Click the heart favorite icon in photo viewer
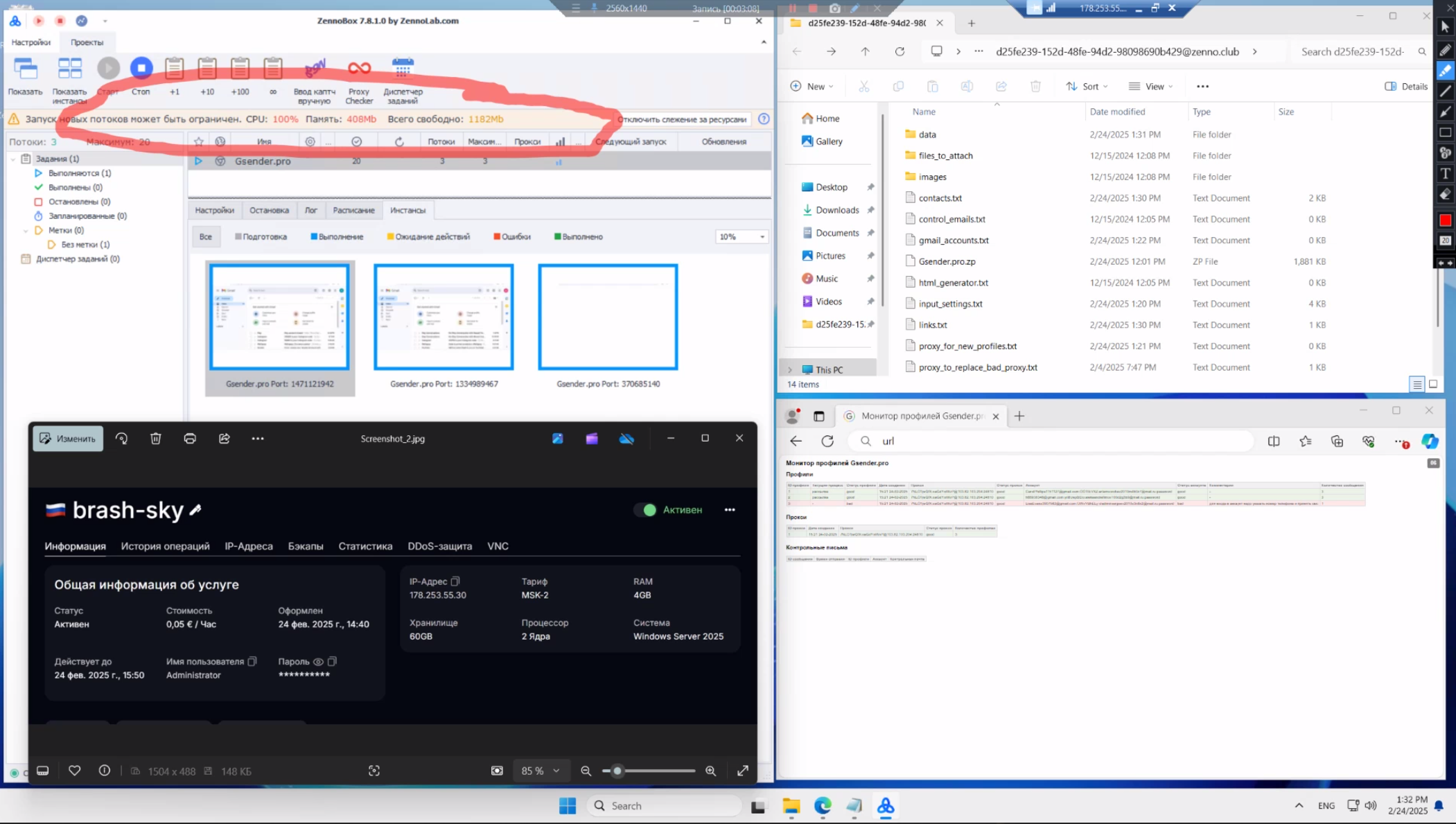 75,771
